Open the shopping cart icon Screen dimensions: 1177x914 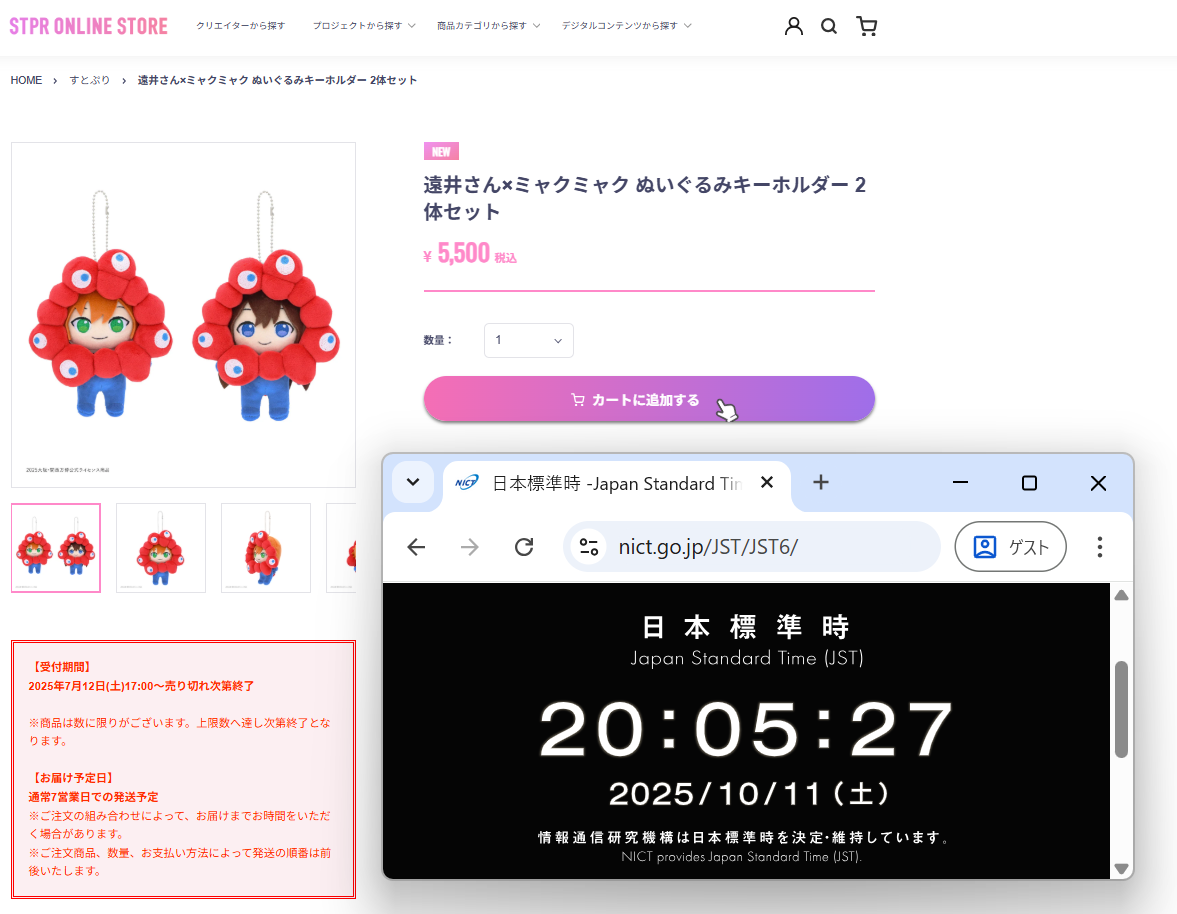coord(867,27)
